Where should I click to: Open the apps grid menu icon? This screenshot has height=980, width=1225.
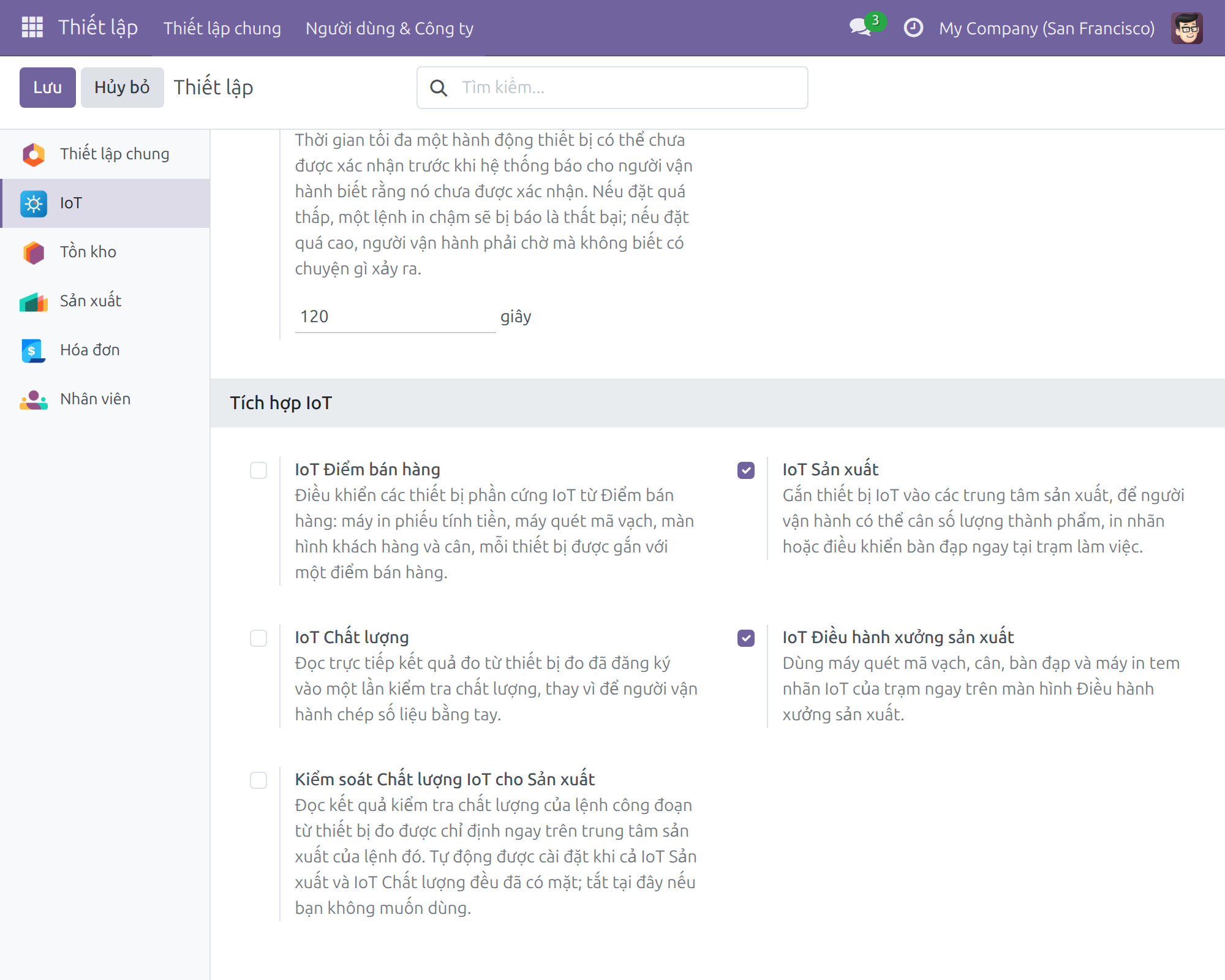tap(32, 28)
